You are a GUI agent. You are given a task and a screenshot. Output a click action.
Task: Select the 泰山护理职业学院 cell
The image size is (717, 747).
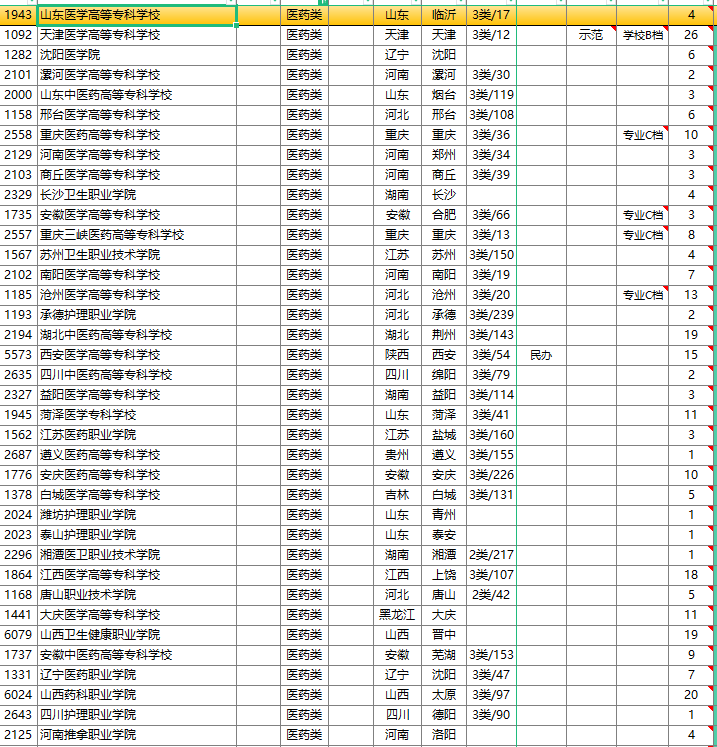coord(137,535)
